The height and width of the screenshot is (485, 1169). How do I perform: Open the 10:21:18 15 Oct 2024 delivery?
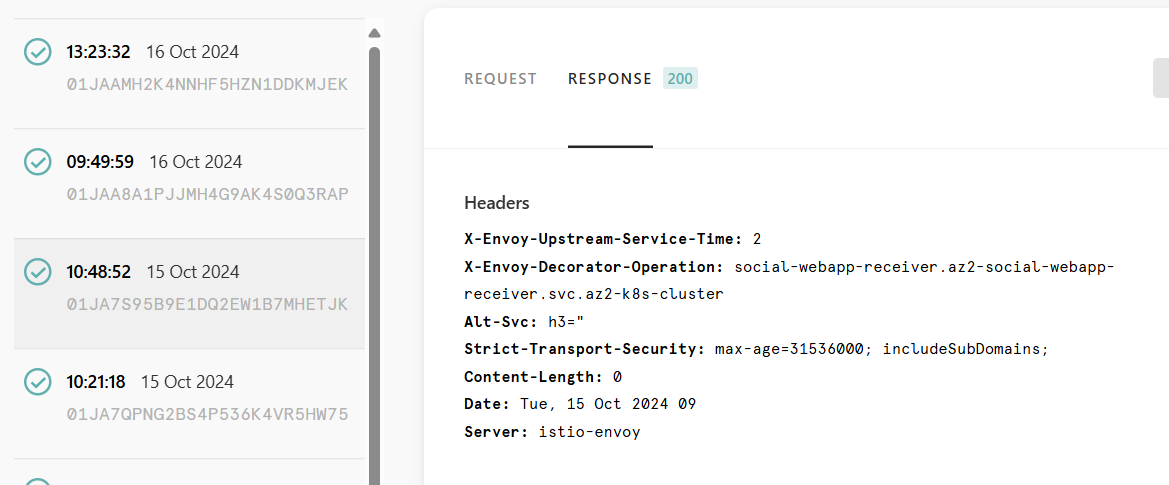click(189, 404)
